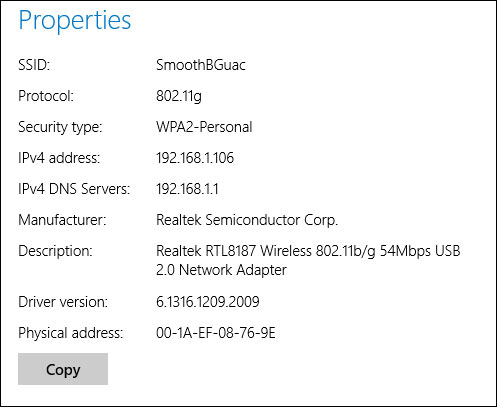
Task: Click the protocol value 802.11g
Action: point(179,96)
